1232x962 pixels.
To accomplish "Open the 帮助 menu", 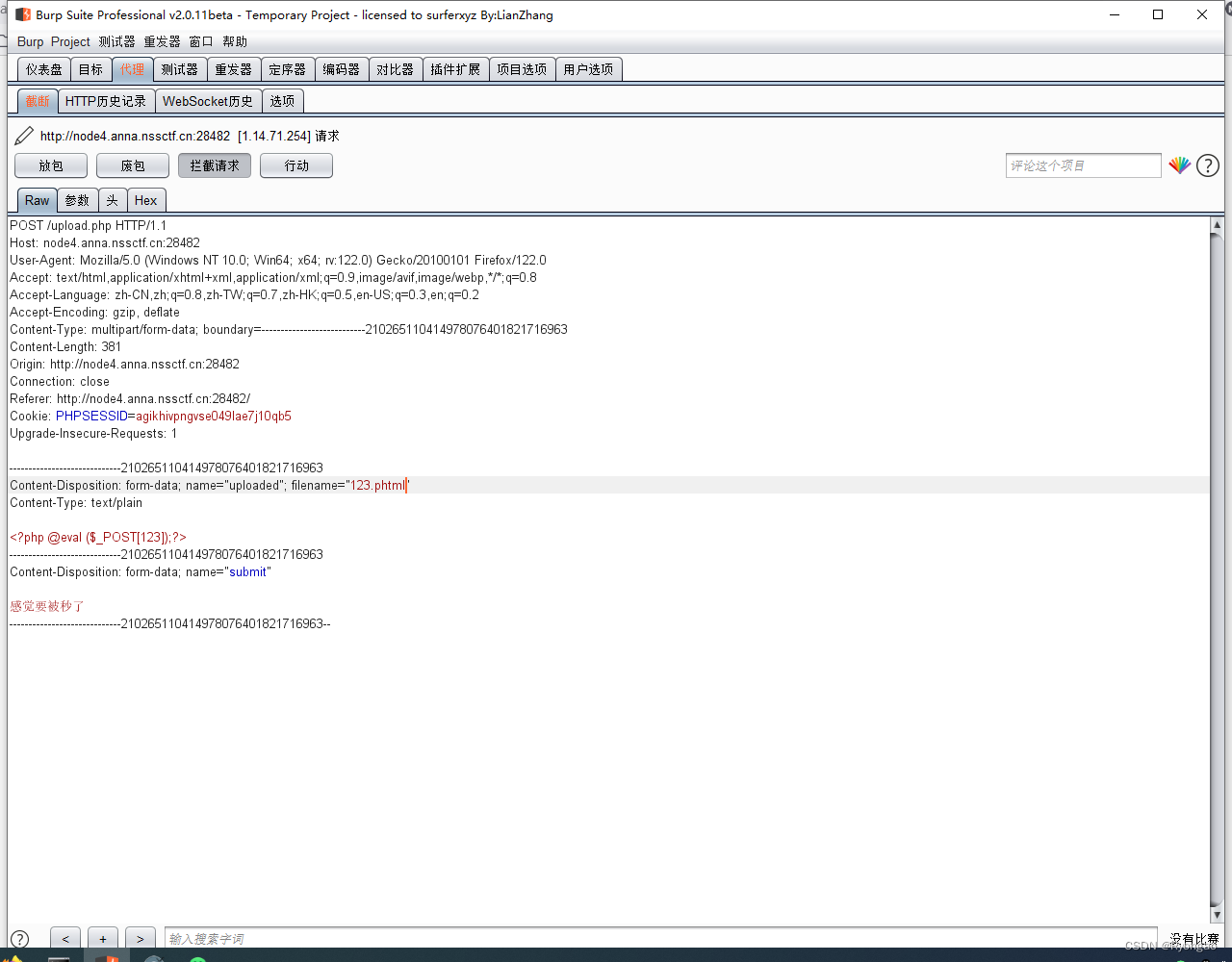I will pyautogui.click(x=235, y=41).
